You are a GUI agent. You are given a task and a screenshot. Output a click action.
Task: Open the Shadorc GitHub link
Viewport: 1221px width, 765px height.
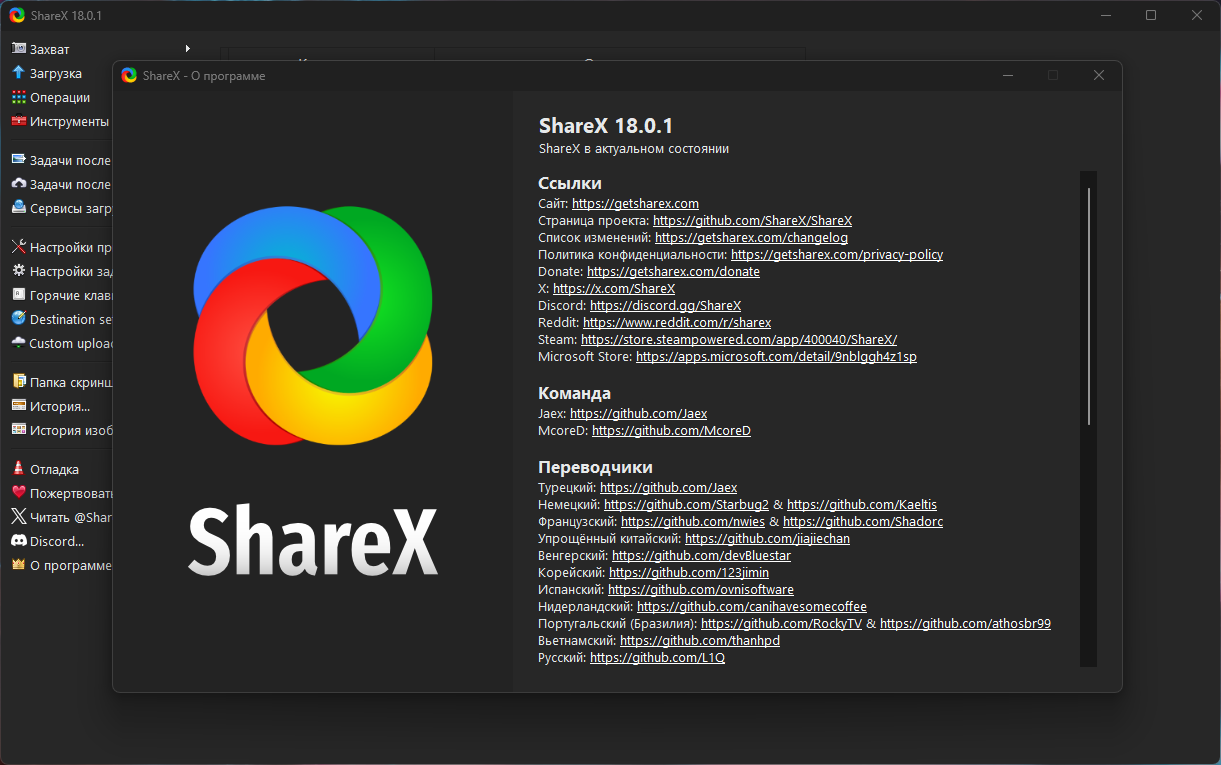point(863,521)
